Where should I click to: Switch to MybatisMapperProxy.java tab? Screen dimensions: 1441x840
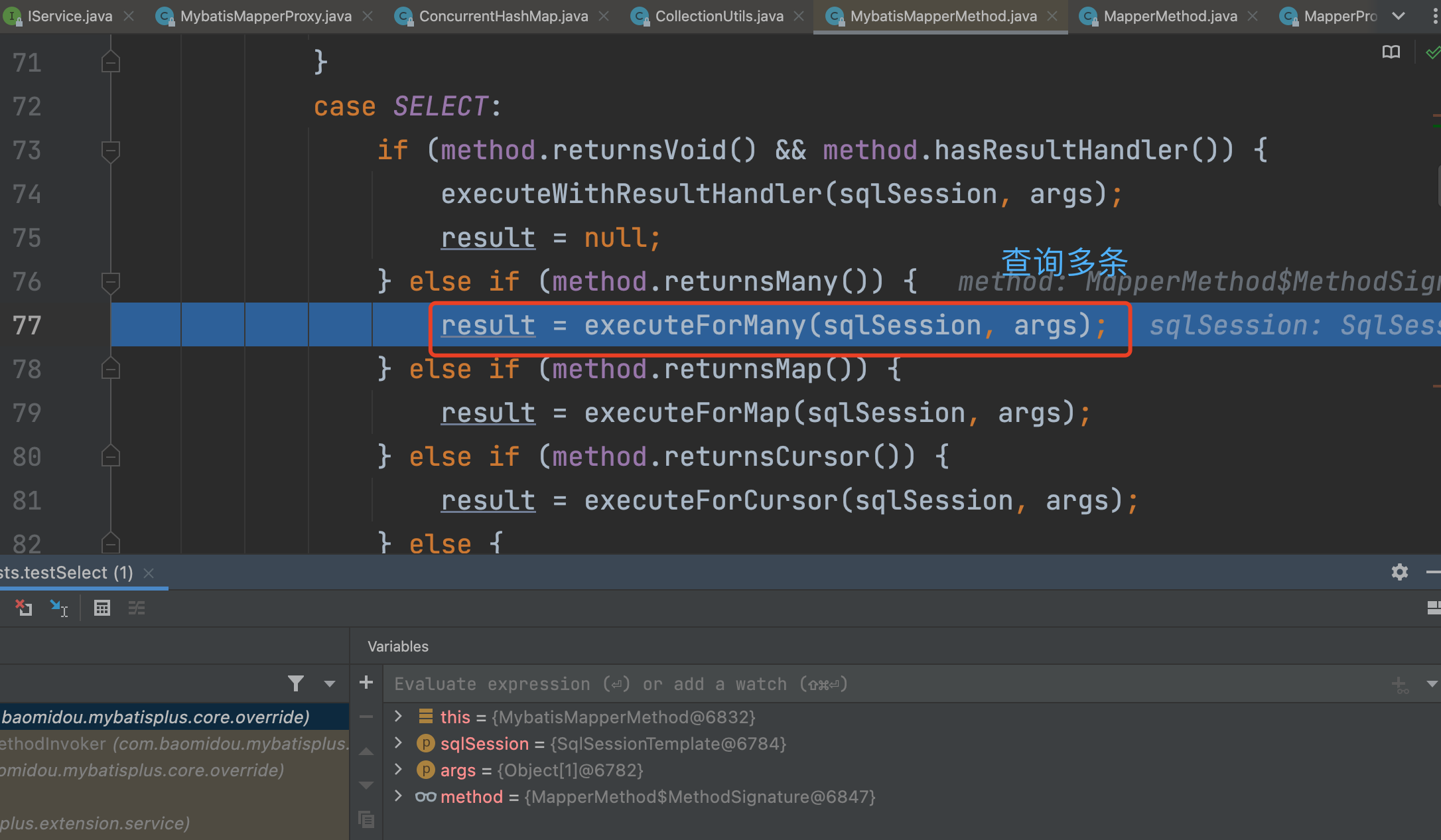click(x=265, y=16)
